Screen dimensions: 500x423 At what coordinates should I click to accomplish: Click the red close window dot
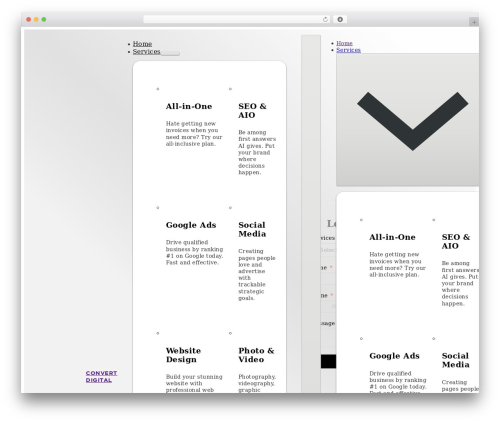[x=29, y=20]
